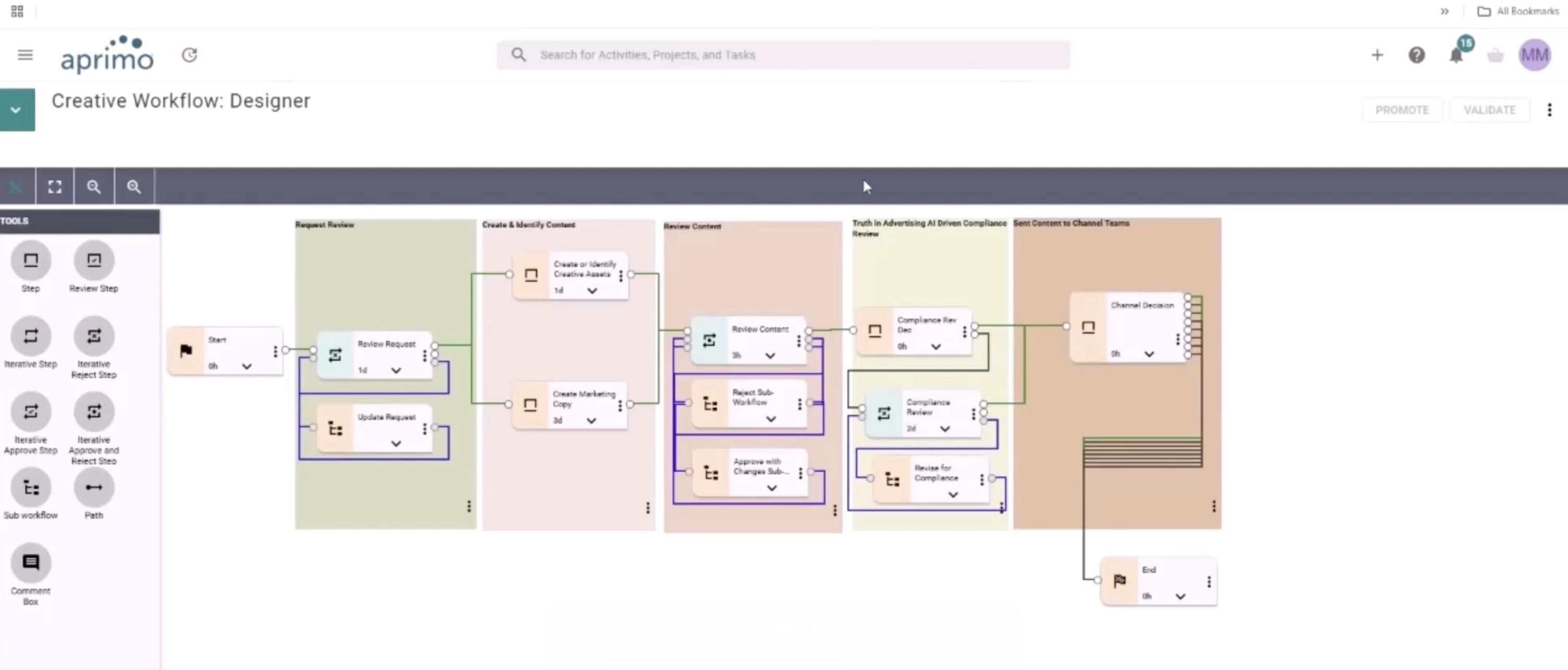The height and width of the screenshot is (670, 1568).
Task: Expand the Channel Decision node chevron
Action: click(x=1149, y=354)
